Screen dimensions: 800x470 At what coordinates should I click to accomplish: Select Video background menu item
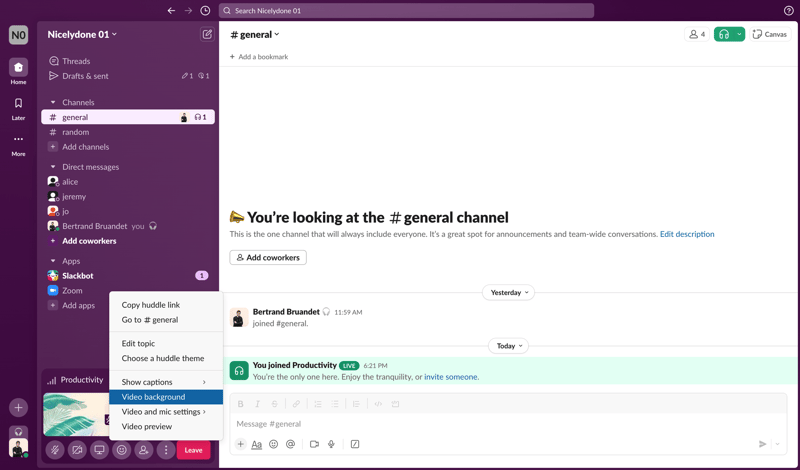tap(166, 397)
